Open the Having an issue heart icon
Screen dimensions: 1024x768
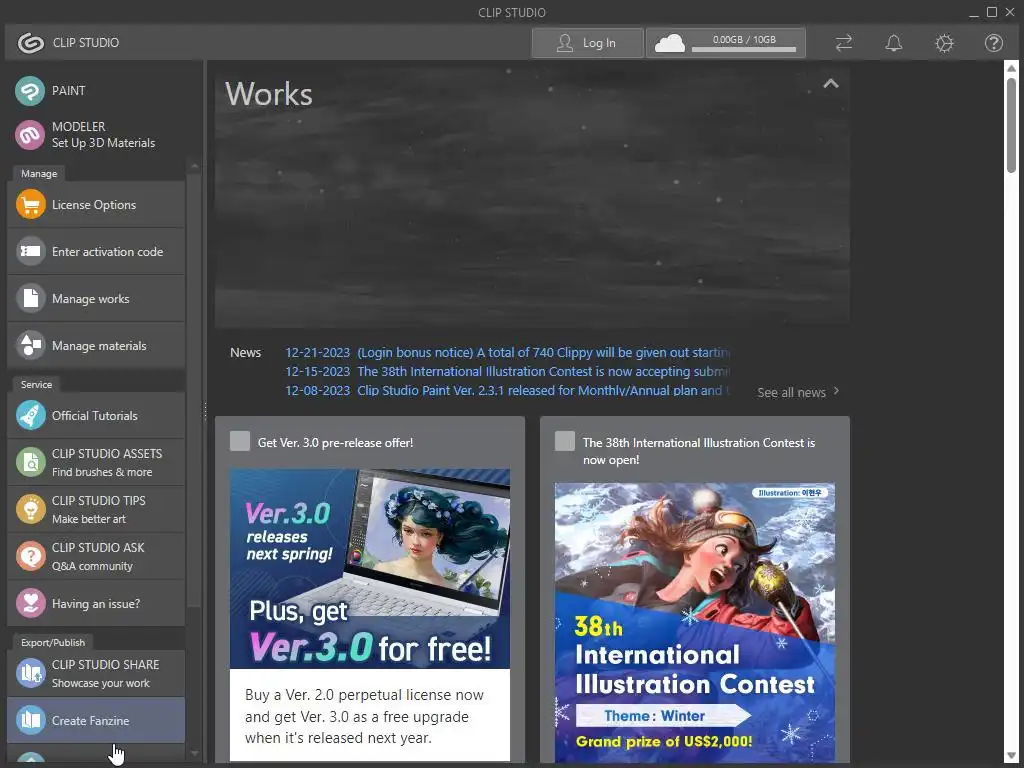[30, 603]
